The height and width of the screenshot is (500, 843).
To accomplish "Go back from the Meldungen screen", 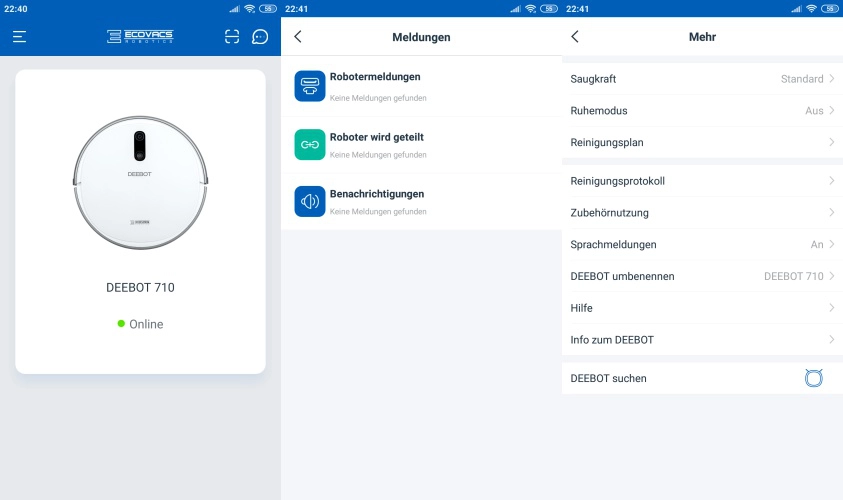I will (298, 37).
